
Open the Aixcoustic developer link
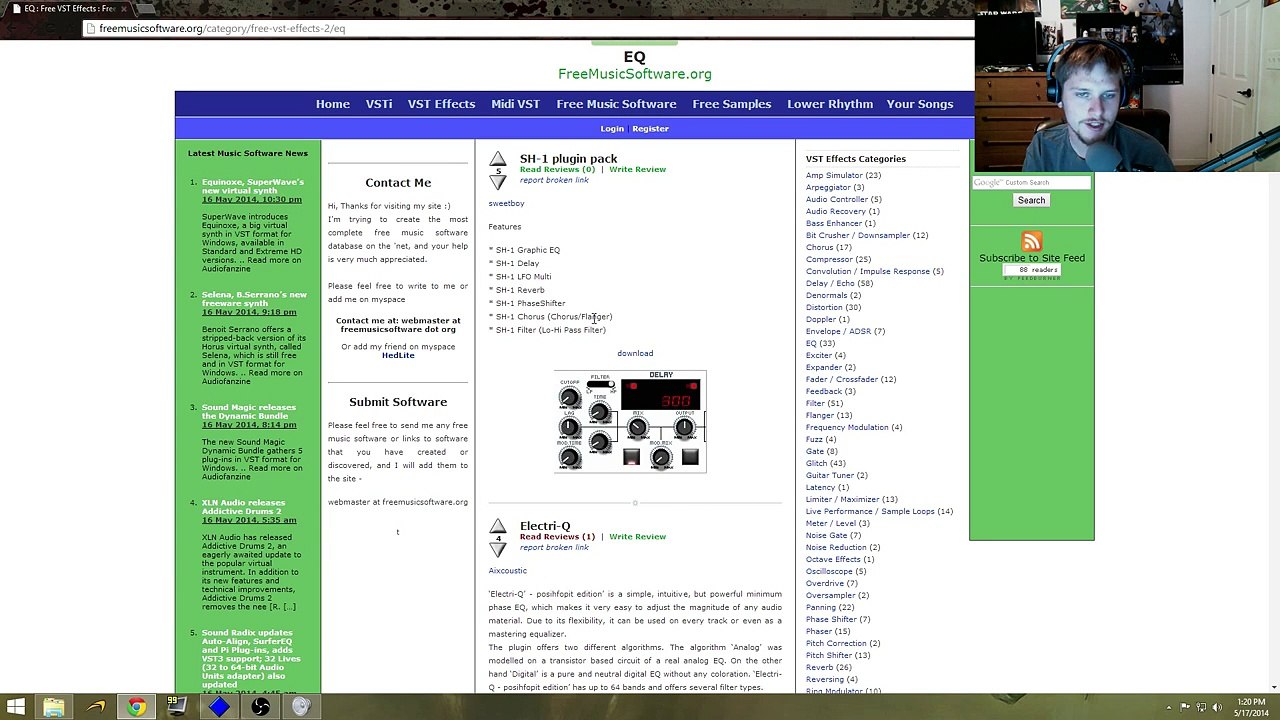point(507,571)
